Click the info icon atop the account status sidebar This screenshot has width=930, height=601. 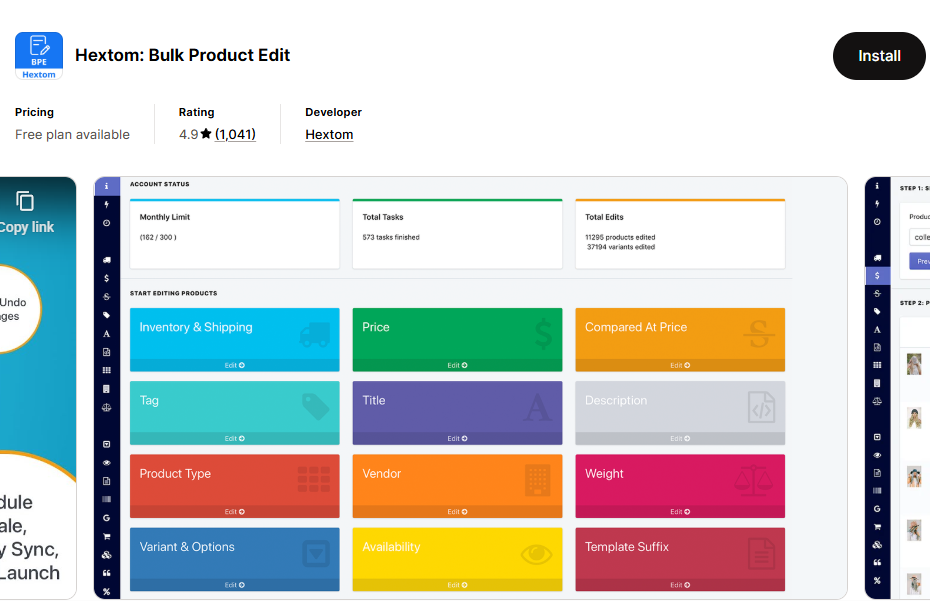pos(107,186)
